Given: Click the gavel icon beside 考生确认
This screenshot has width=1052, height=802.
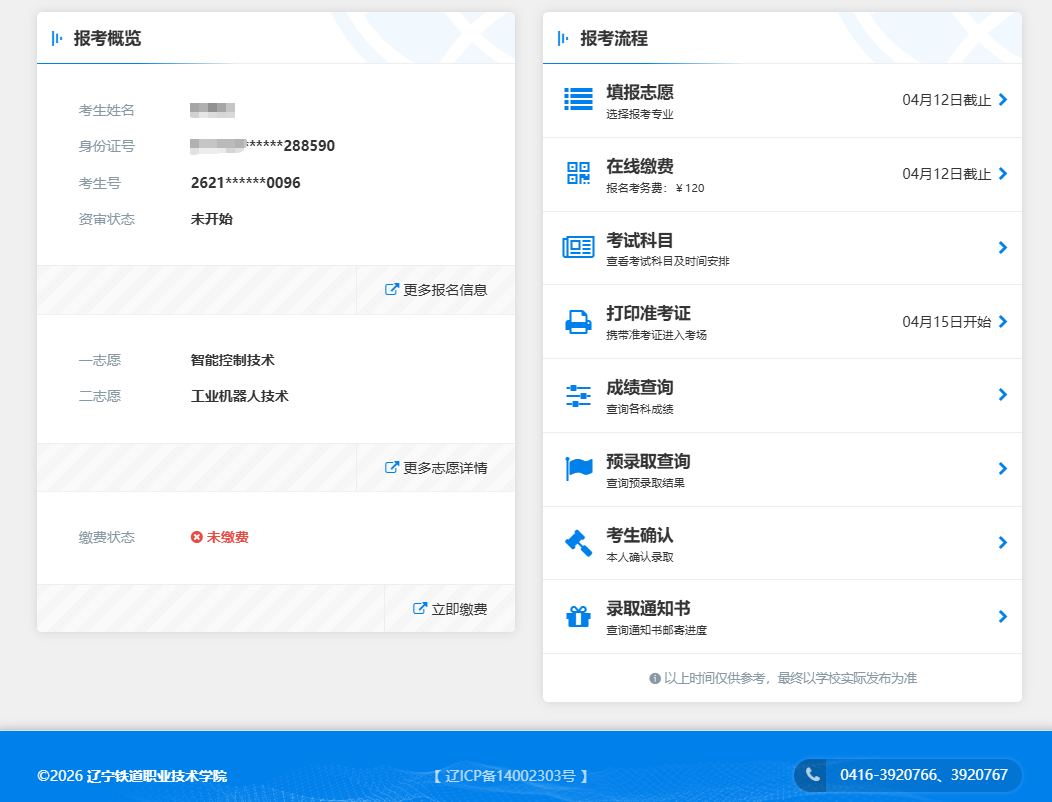Looking at the screenshot, I should [578, 542].
